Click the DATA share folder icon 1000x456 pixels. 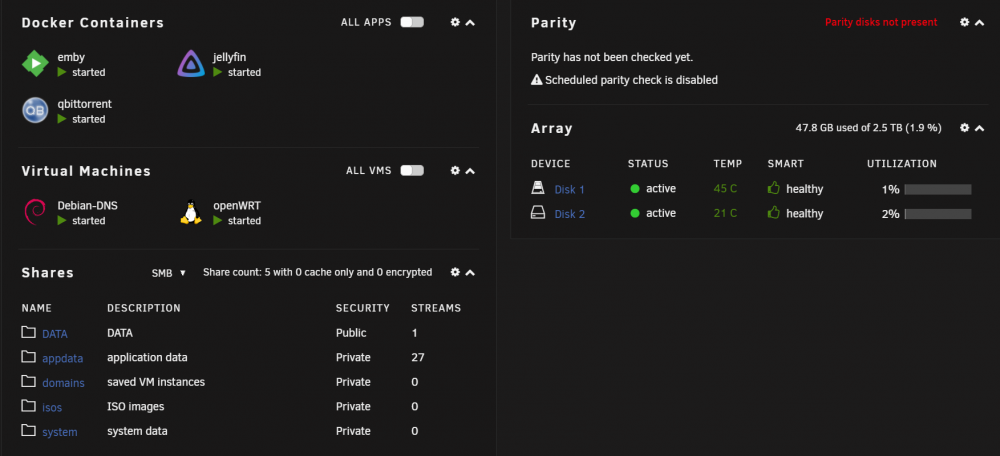pyautogui.click(x=28, y=332)
